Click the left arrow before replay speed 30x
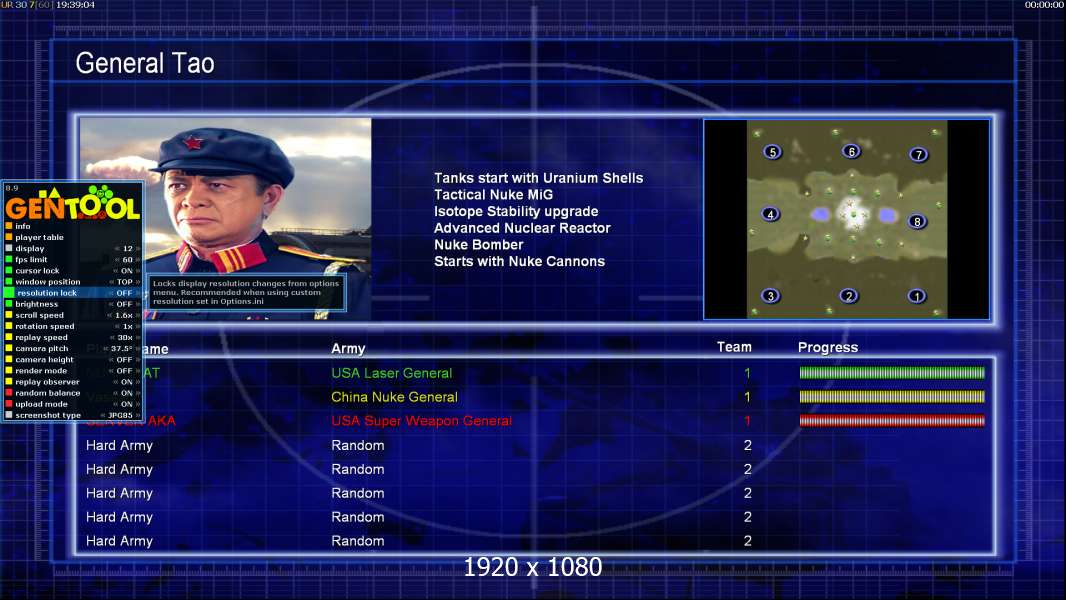Image resolution: width=1066 pixels, height=600 pixels. tap(112, 337)
